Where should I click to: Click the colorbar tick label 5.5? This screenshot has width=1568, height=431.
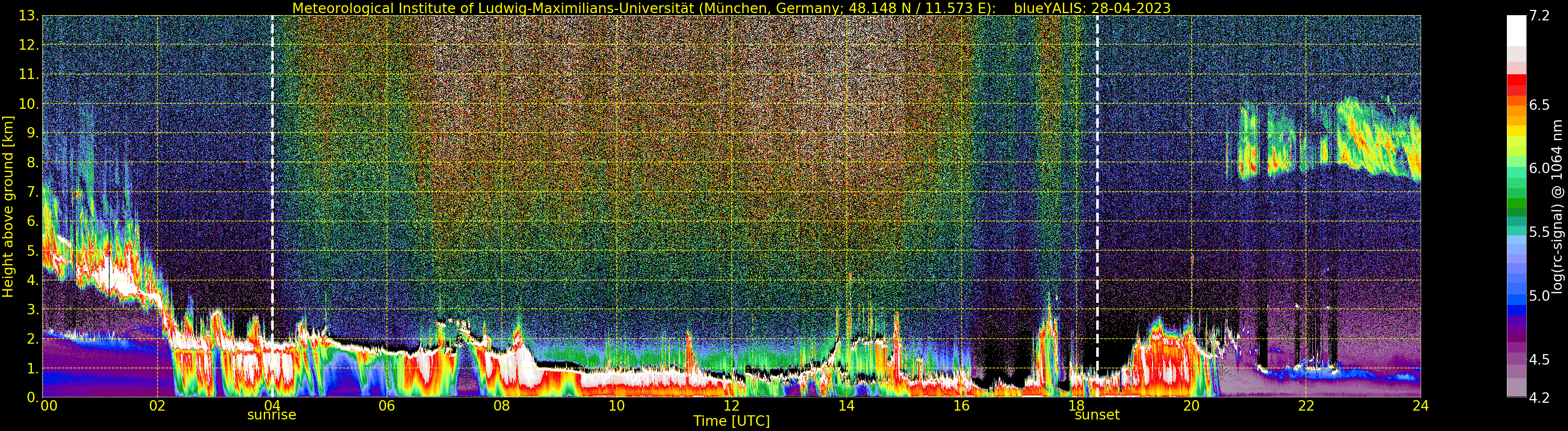[x=1539, y=232]
